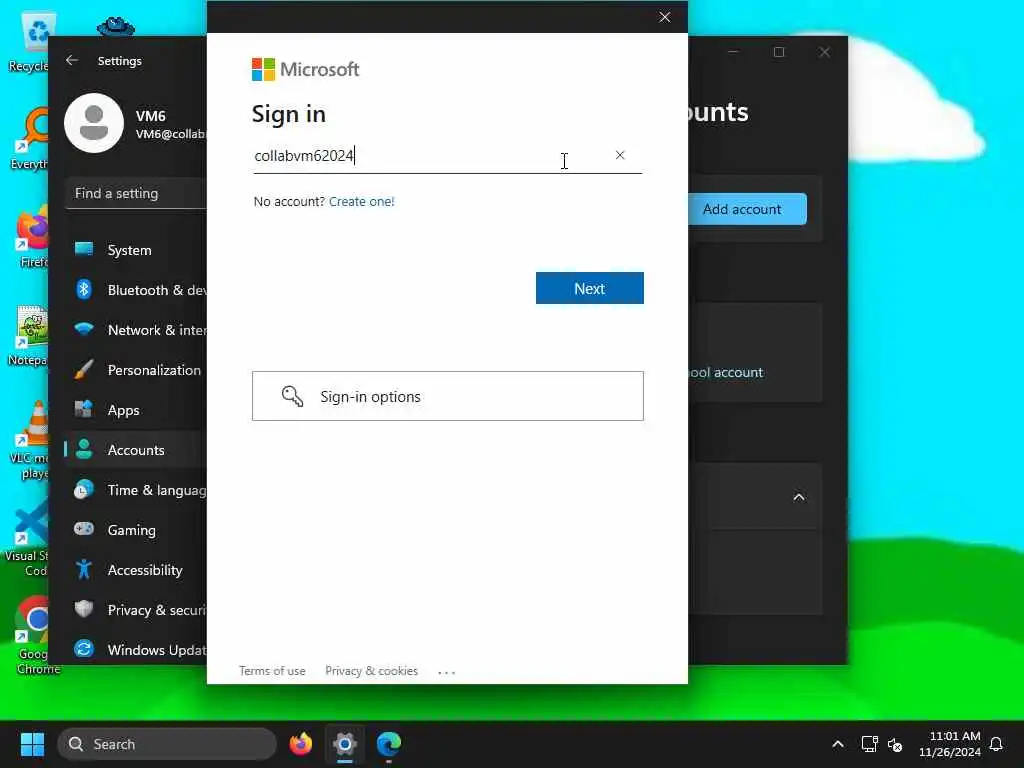Click the Gaming controller icon

[84, 528]
